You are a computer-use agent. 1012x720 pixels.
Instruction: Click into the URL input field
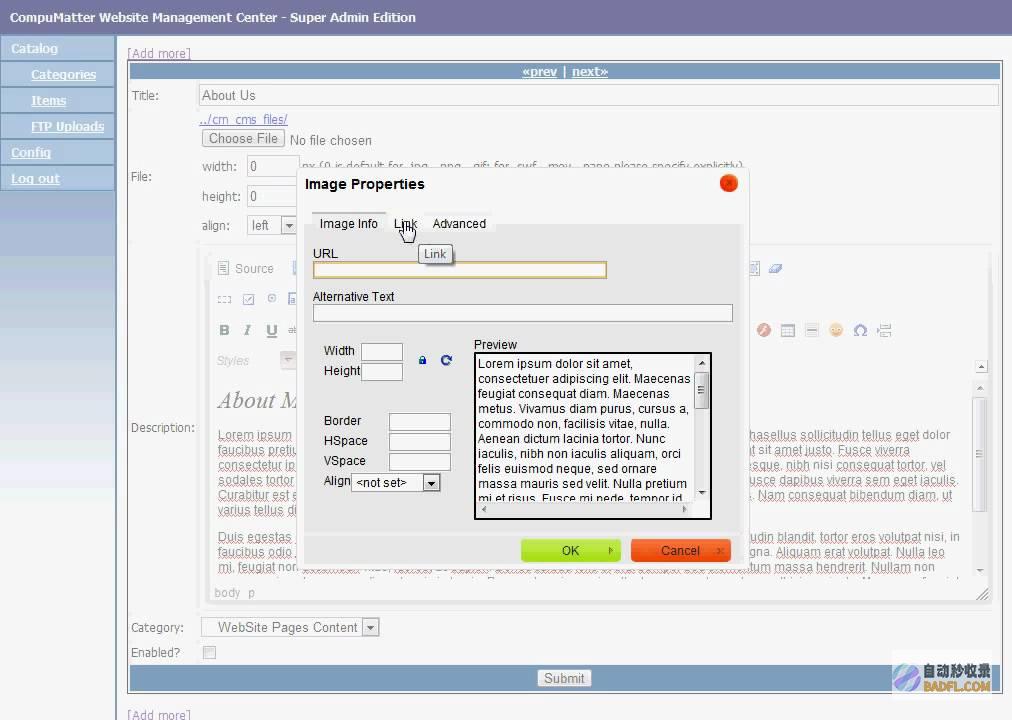(x=460, y=270)
